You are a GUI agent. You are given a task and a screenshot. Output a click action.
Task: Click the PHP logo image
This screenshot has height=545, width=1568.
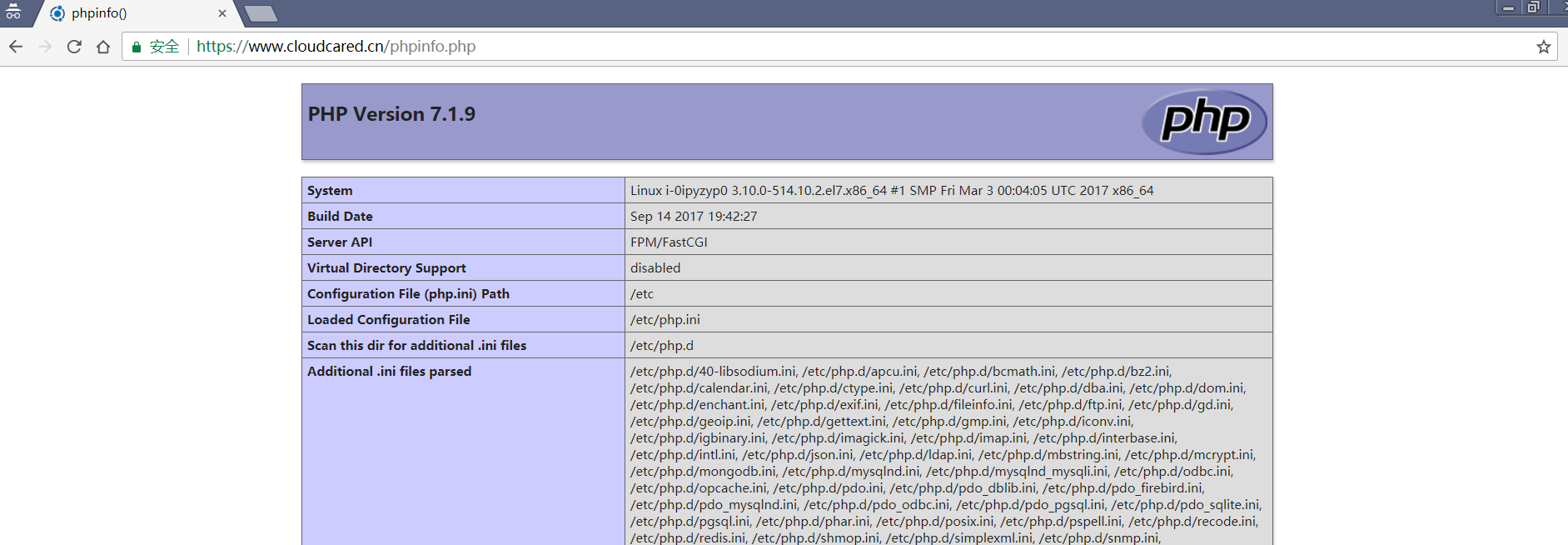click(x=1204, y=122)
